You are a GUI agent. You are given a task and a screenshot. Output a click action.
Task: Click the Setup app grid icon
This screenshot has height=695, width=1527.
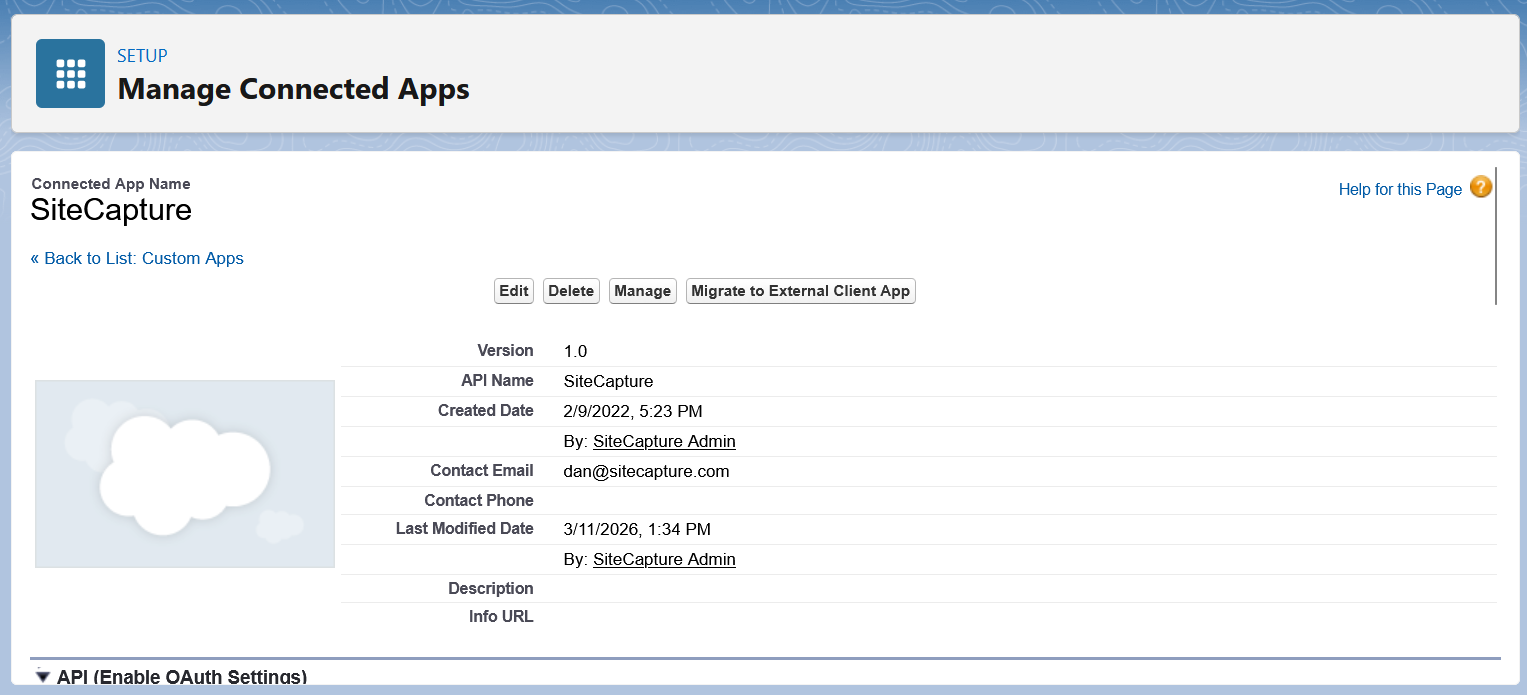coord(70,73)
